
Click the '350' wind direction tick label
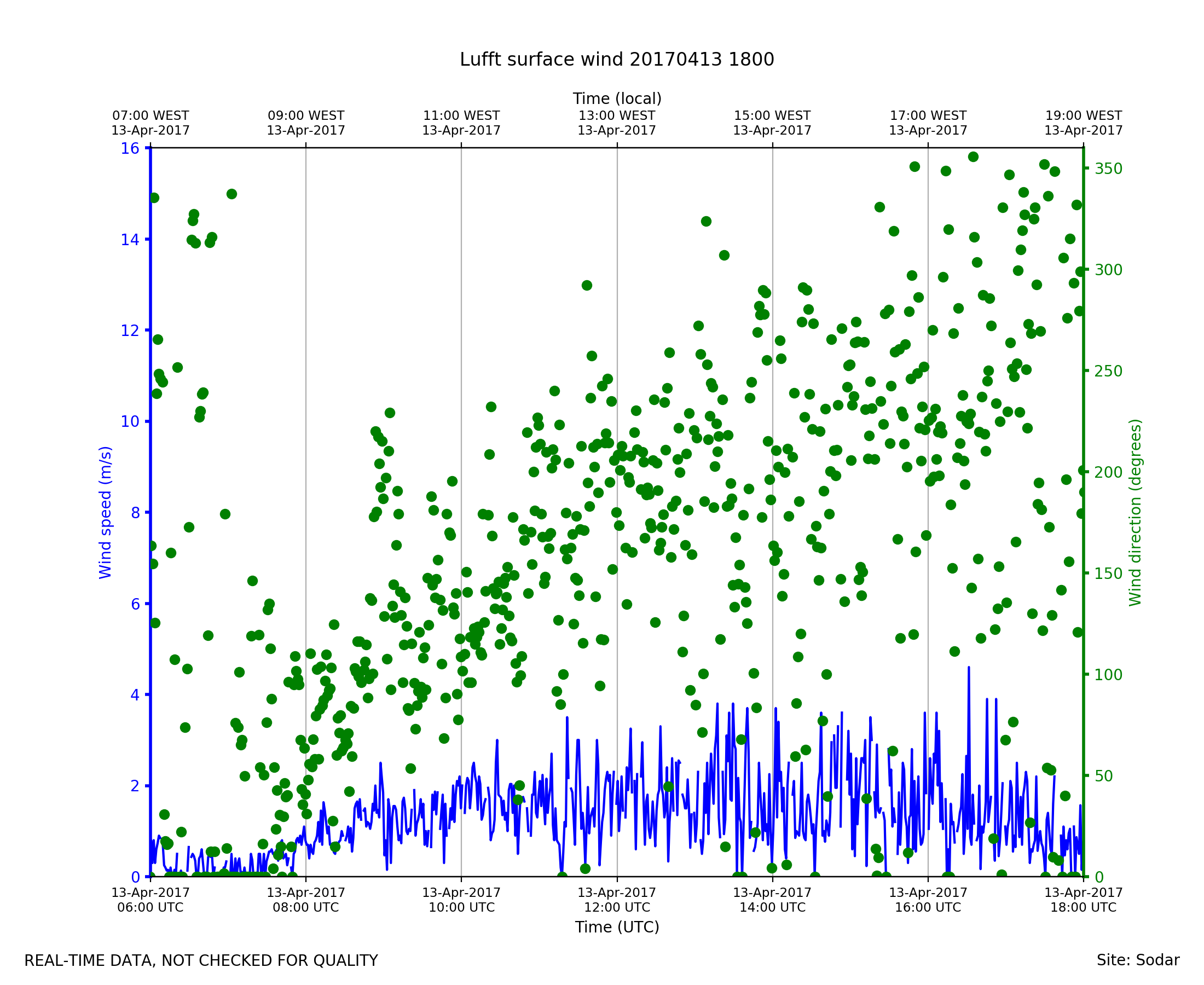(x=1108, y=169)
